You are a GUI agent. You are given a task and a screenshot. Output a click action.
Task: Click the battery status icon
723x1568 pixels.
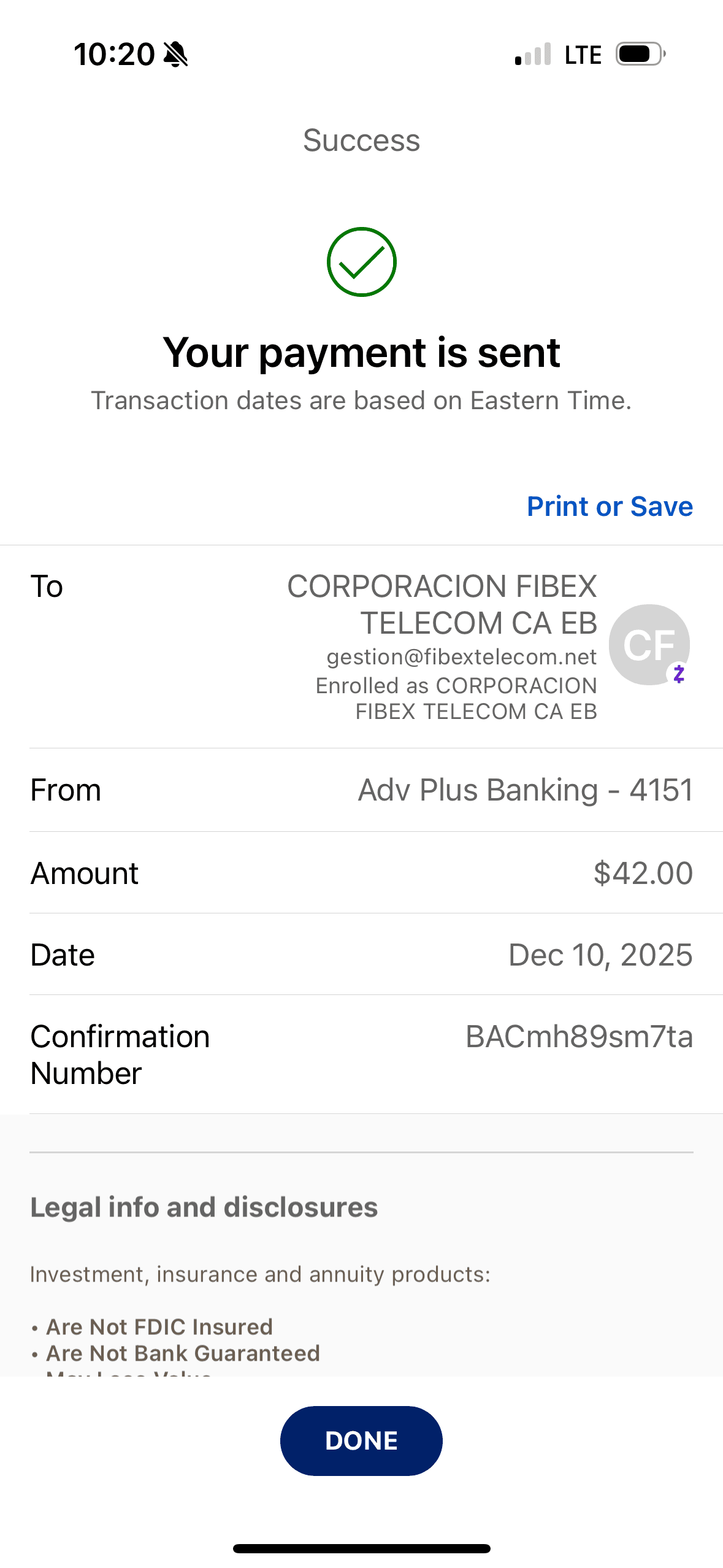point(640,54)
